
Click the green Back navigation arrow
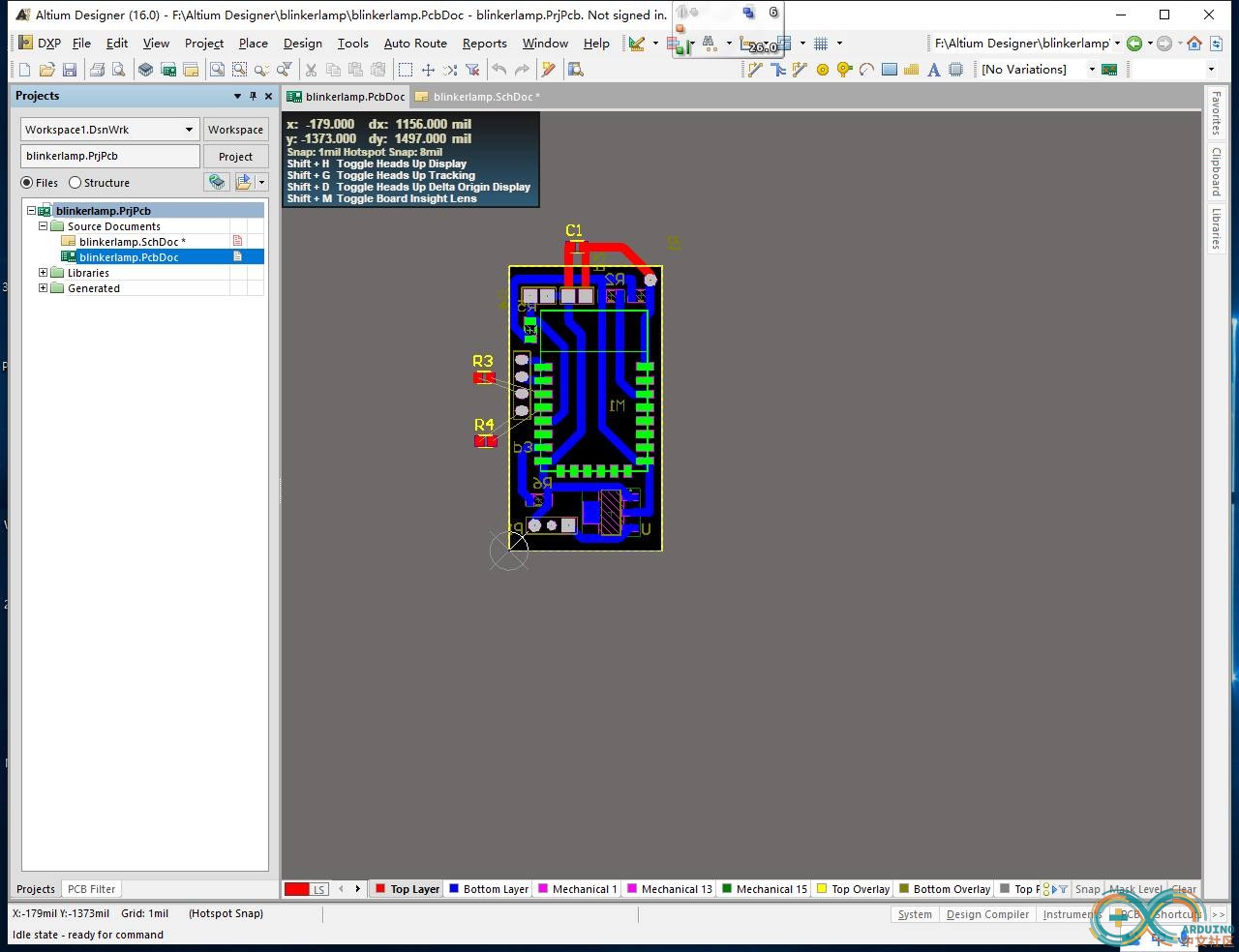(1134, 44)
